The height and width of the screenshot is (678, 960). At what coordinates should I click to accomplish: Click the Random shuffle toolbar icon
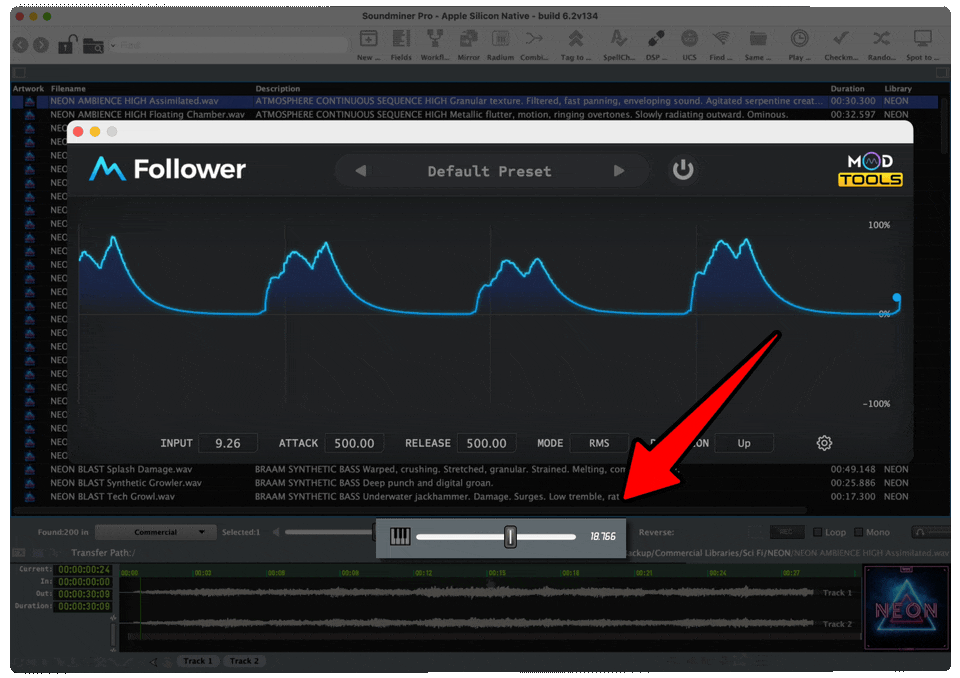(x=881, y=39)
